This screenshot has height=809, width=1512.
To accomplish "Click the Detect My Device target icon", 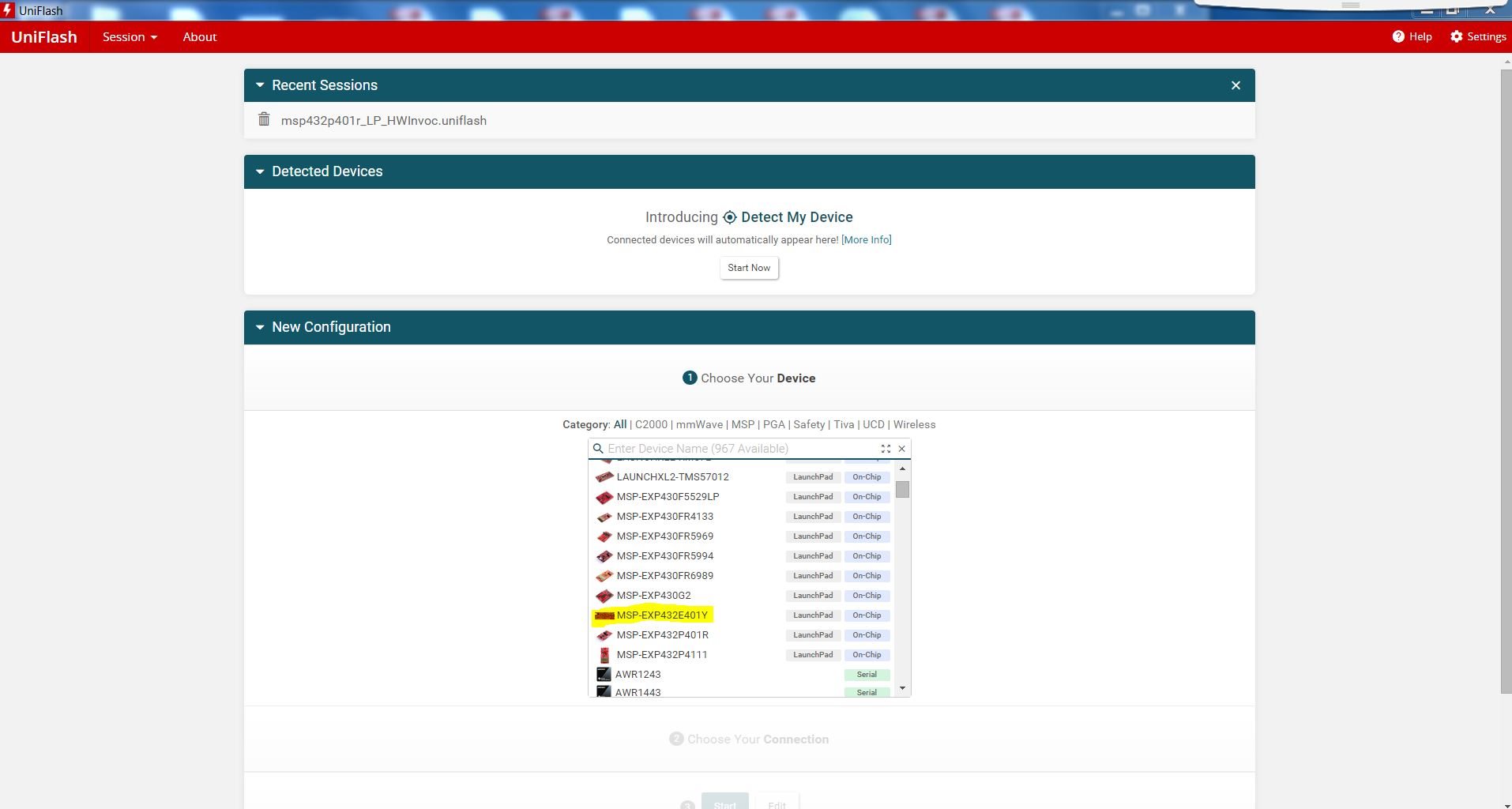I will (x=730, y=217).
